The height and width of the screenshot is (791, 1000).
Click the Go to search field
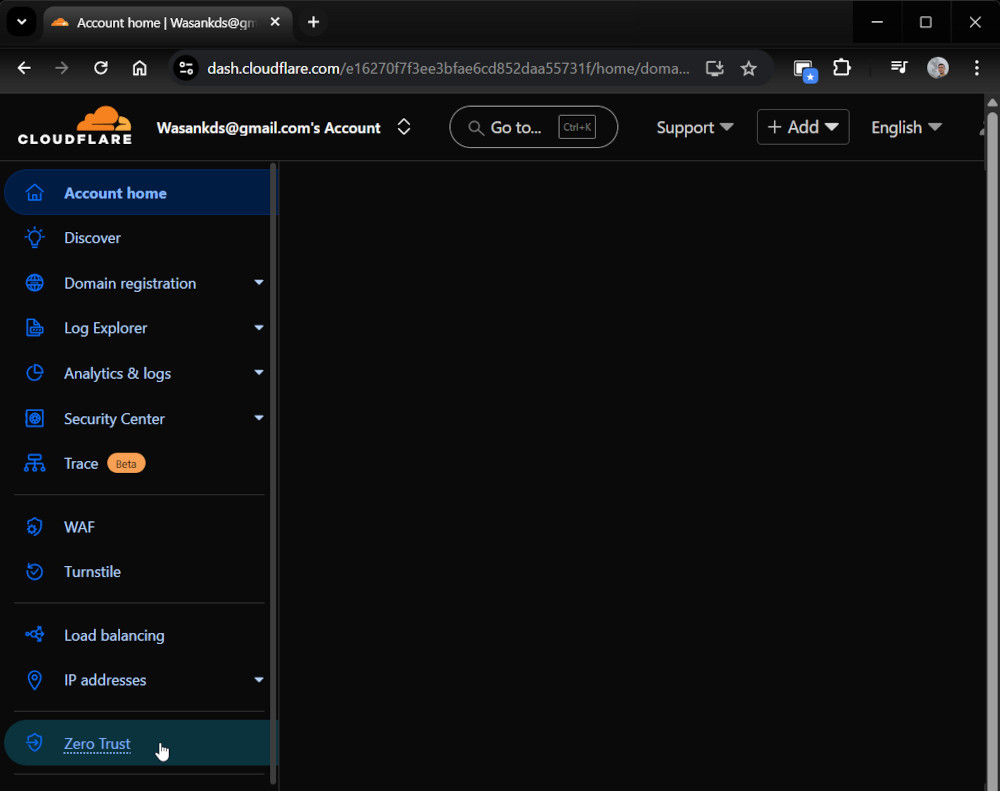[x=533, y=127]
